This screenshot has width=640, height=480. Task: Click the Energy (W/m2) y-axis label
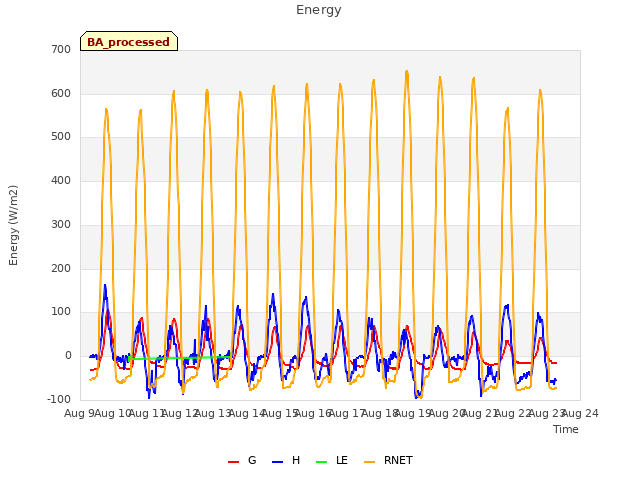(13, 225)
